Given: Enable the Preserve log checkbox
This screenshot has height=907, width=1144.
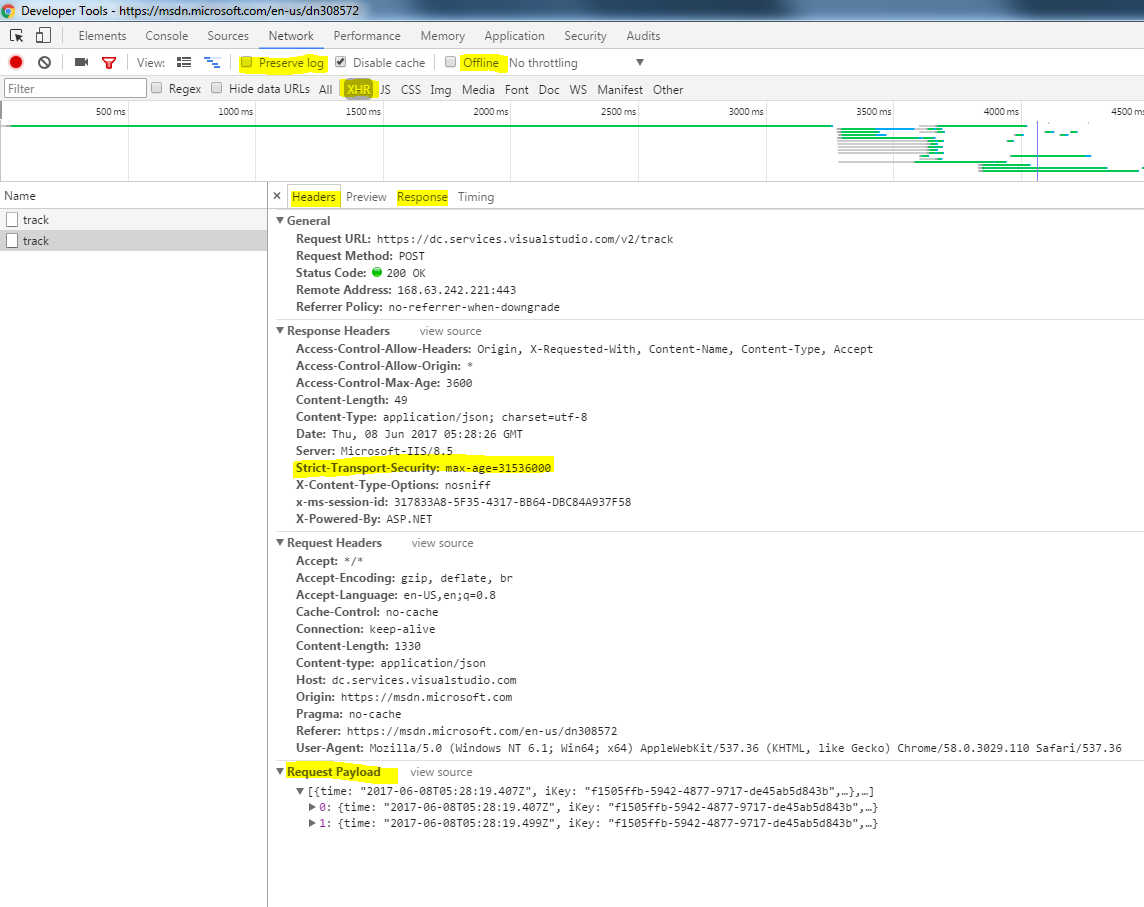Looking at the screenshot, I should [x=247, y=62].
